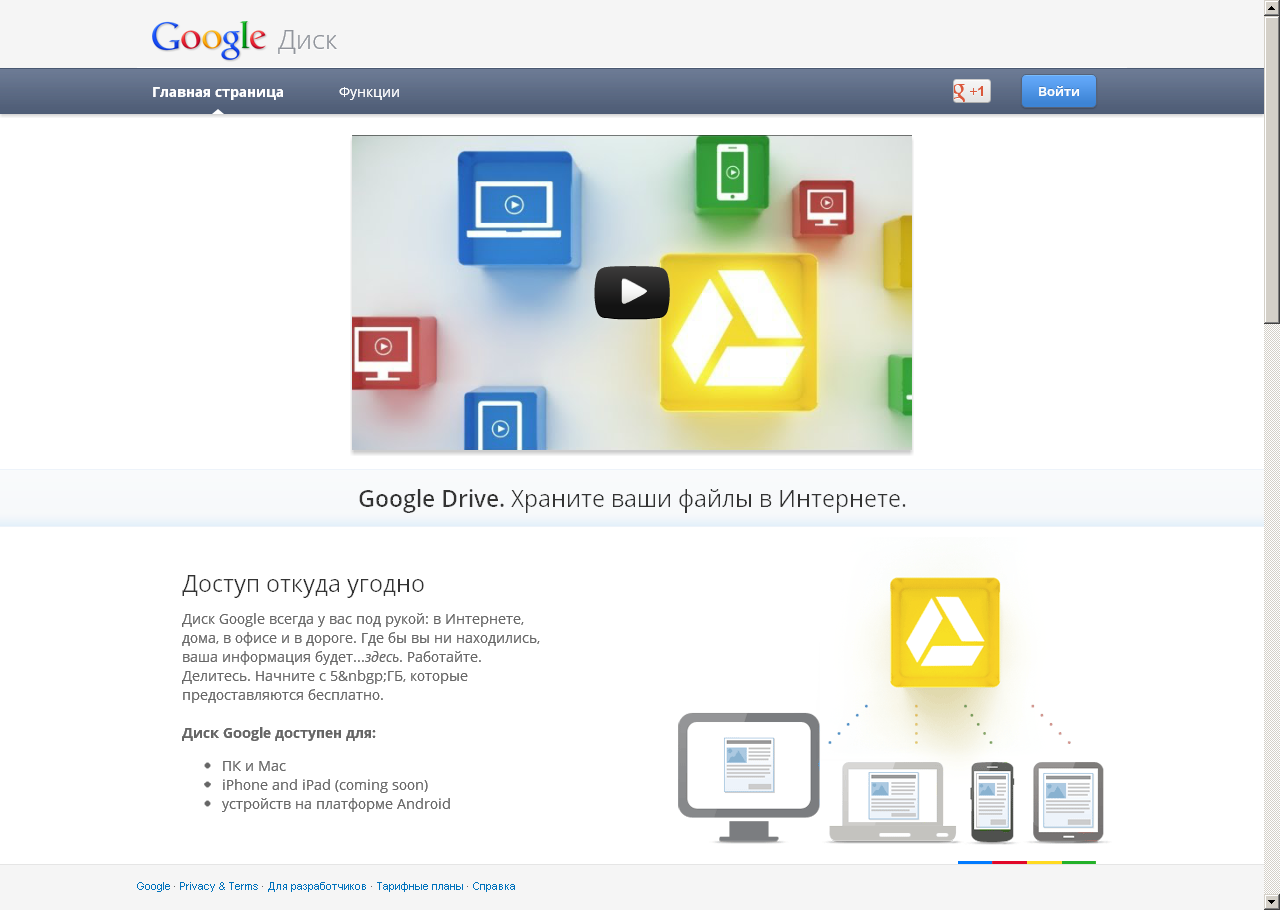The width and height of the screenshot is (1280, 910).
Task: Click the scrollbar down arrow
Action: click(x=1271, y=901)
